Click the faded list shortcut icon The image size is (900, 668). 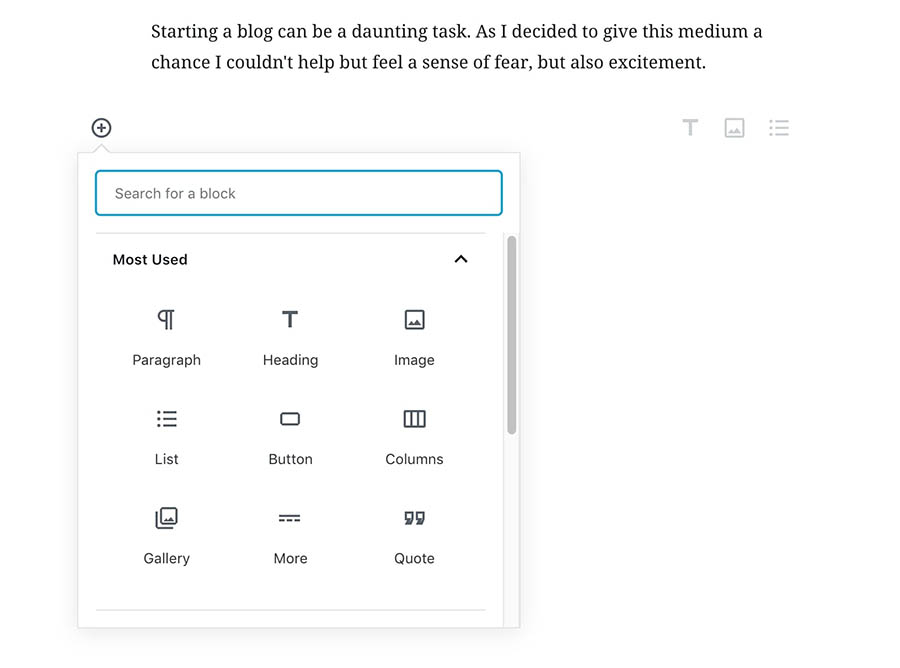[x=779, y=127]
